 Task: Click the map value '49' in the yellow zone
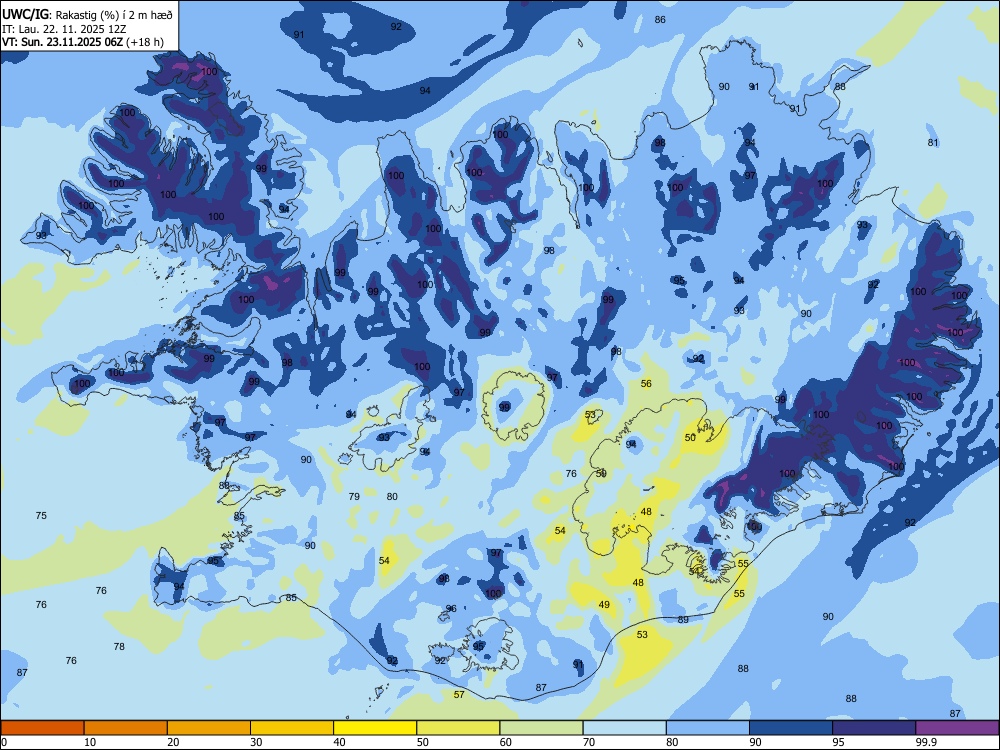(x=604, y=605)
